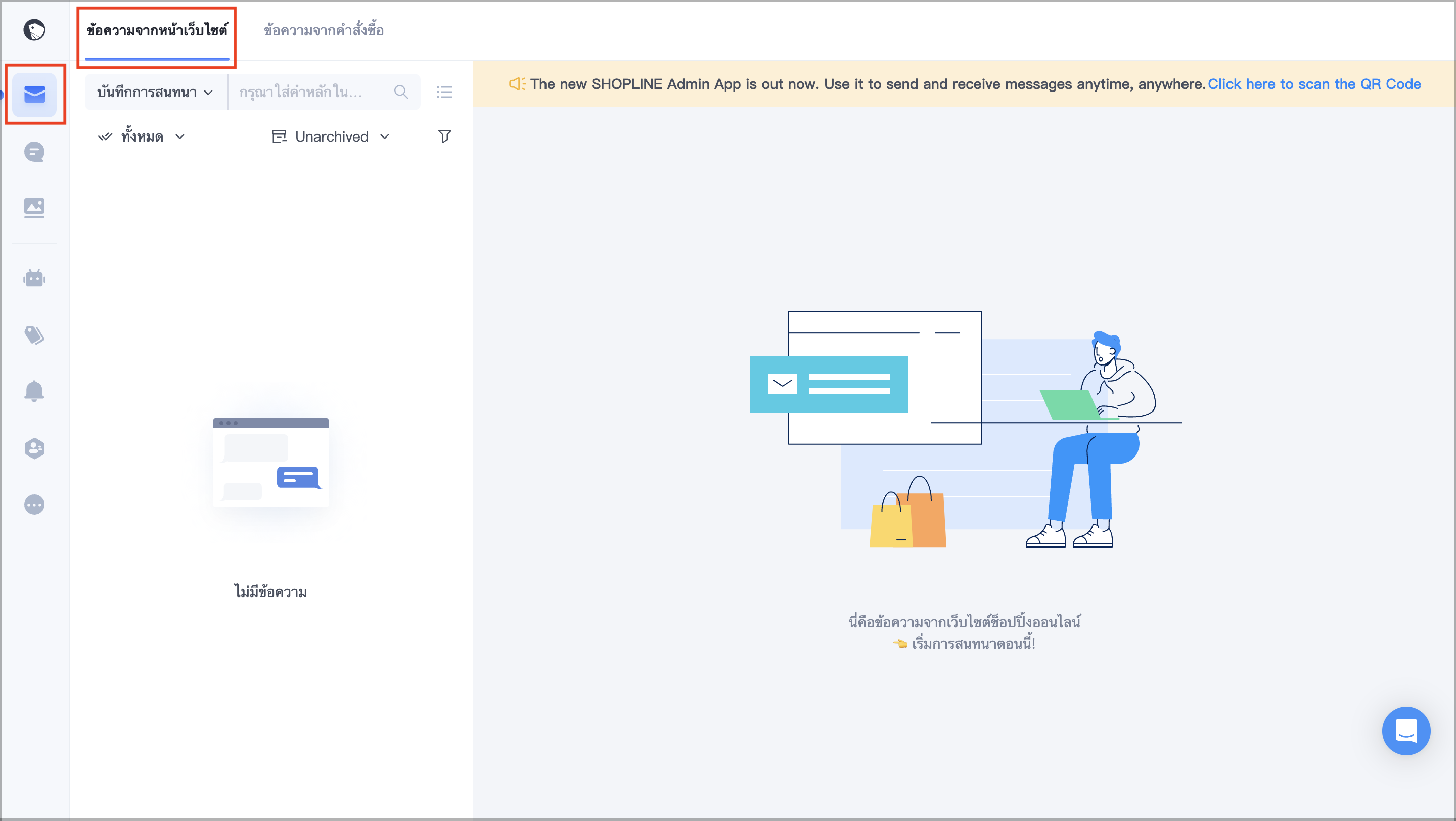Open the image gallery icon in sidebar
This screenshot has width=1456, height=821.
(34, 208)
